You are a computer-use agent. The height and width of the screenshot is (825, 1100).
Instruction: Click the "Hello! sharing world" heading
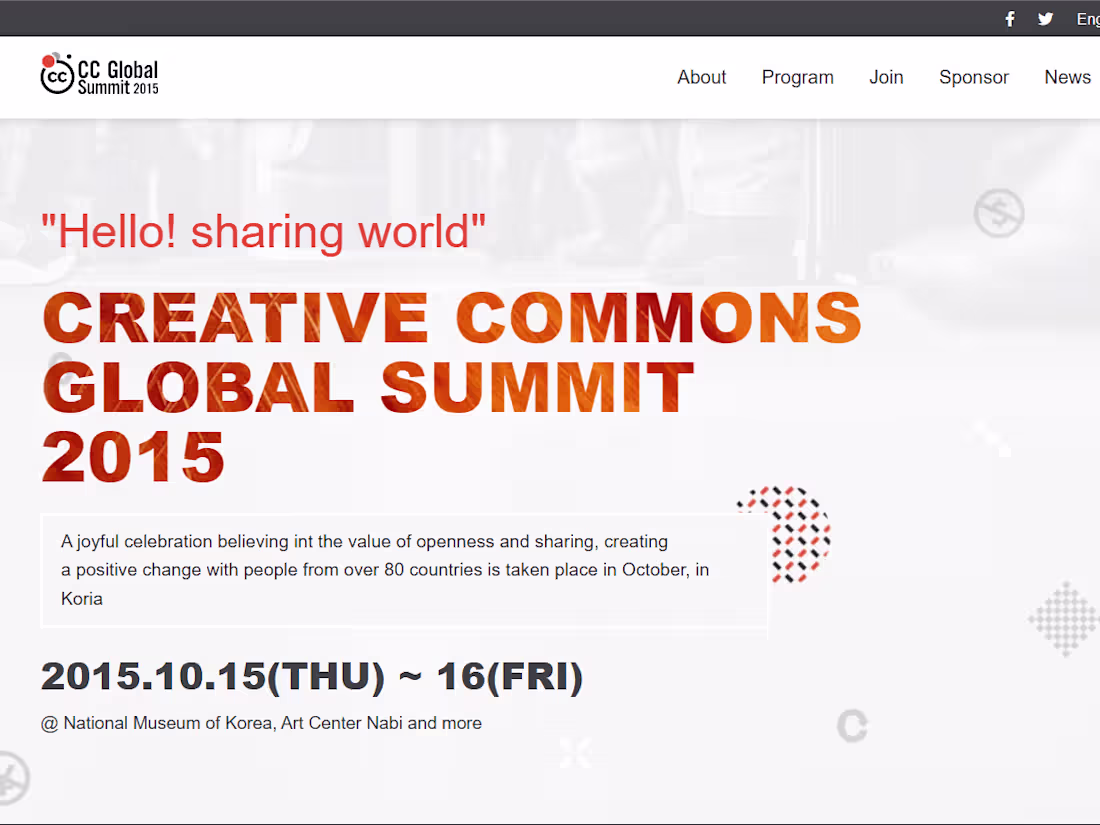click(x=263, y=231)
